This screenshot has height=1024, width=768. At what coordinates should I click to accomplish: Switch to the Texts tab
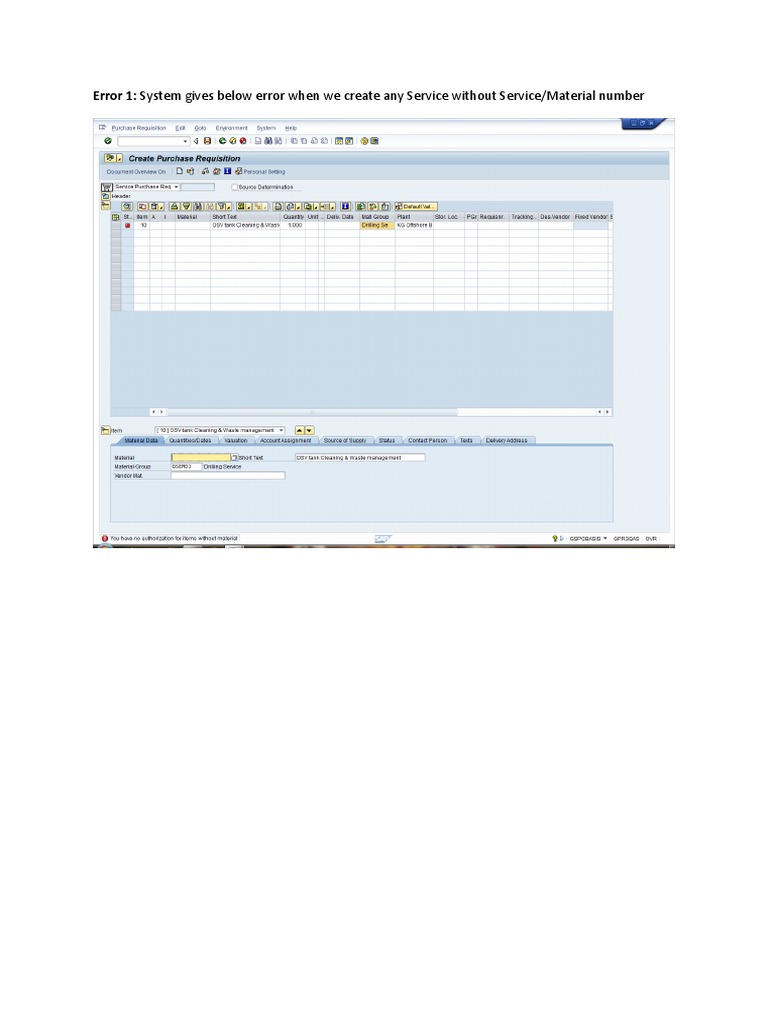tap(466, 440)
